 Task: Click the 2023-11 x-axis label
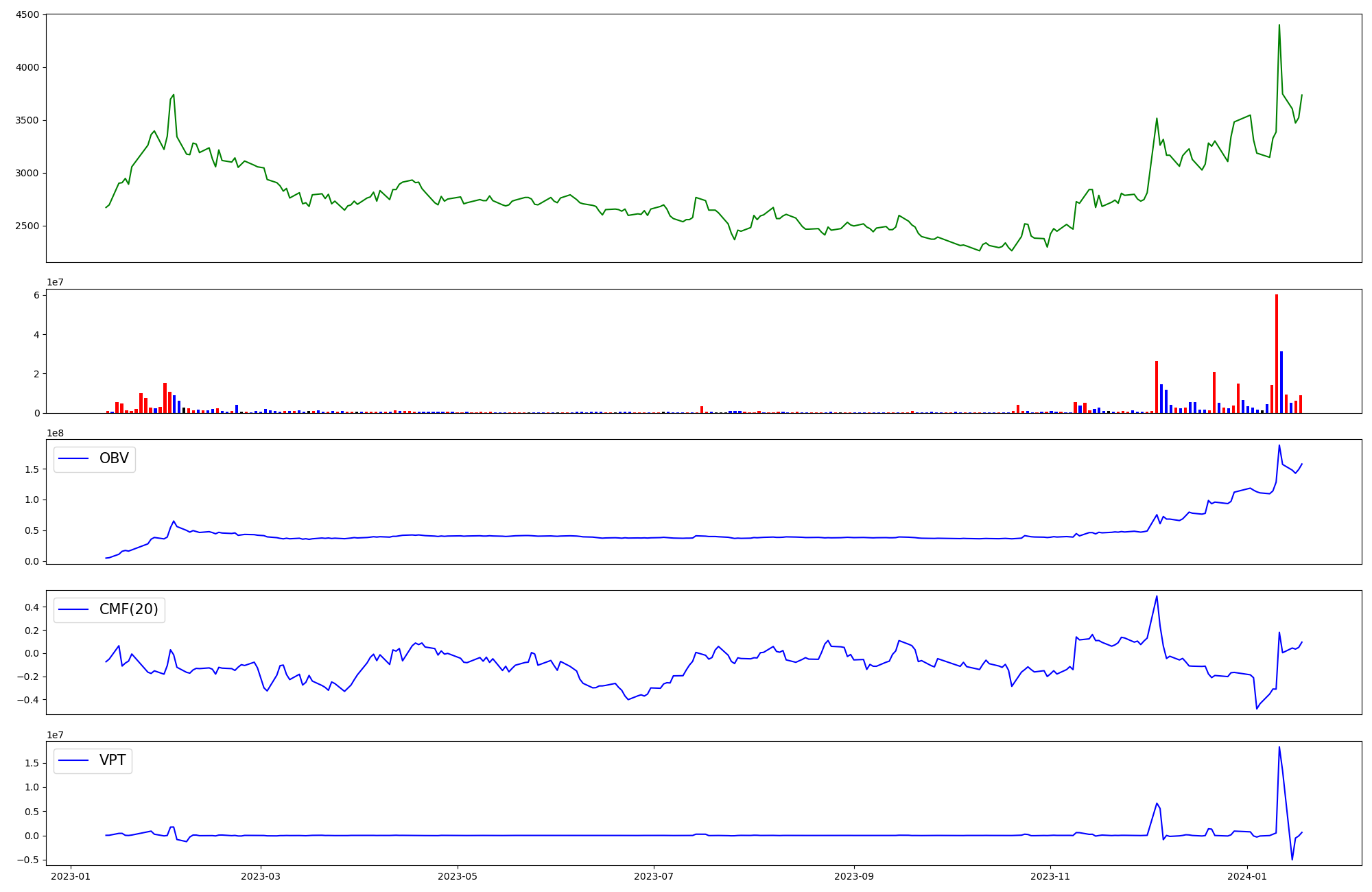click(x=1050, y=876)
